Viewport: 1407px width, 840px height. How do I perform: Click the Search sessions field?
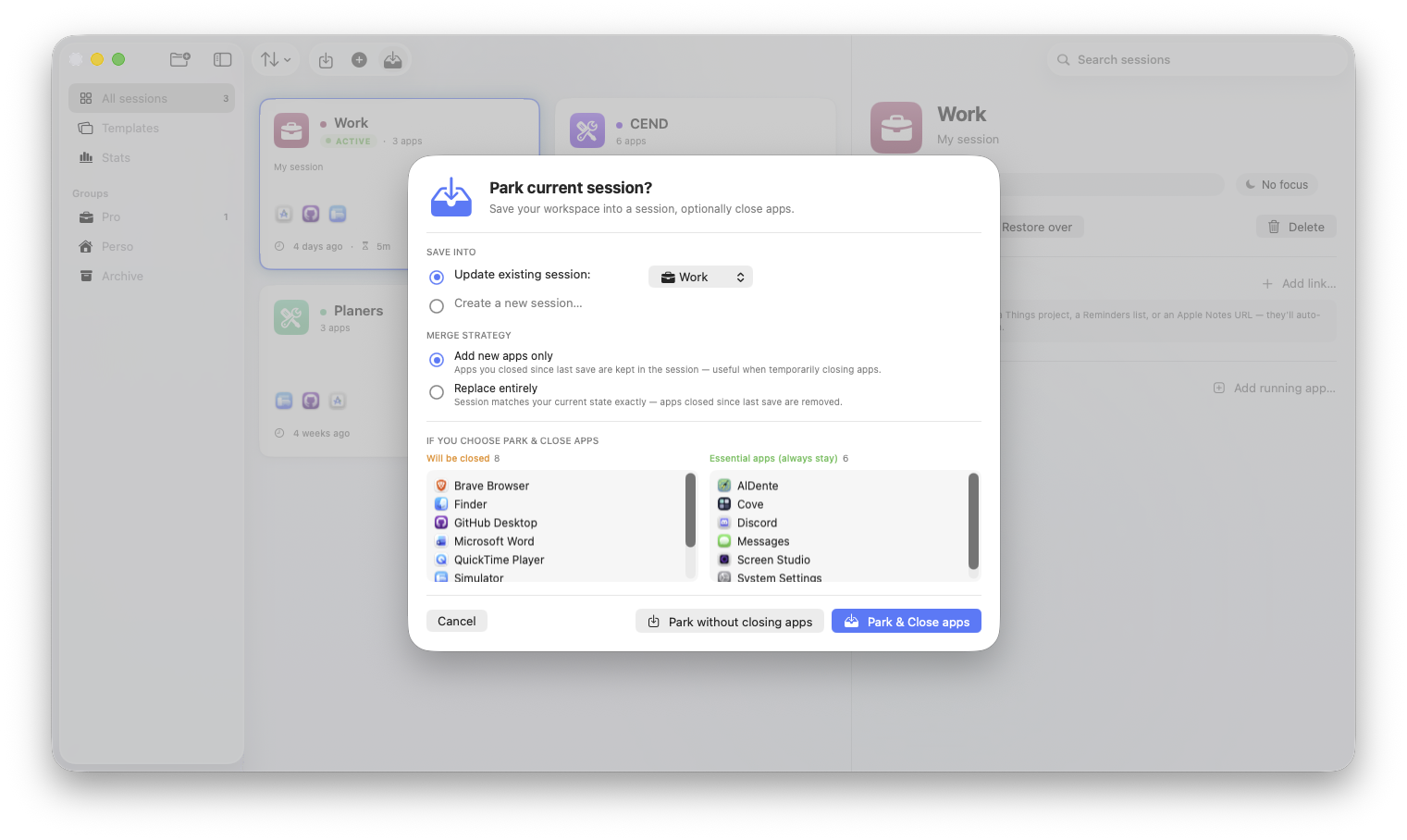click(1197, 59)
